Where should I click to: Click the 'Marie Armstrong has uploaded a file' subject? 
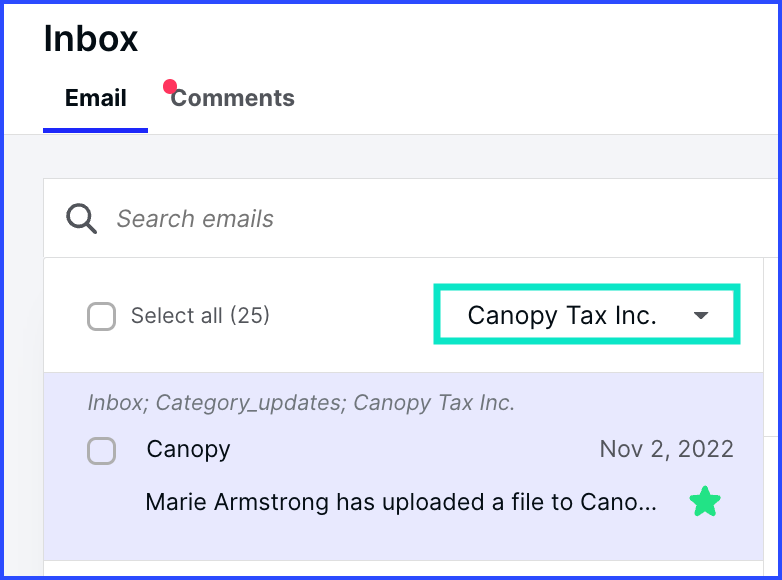coord(401,502)
